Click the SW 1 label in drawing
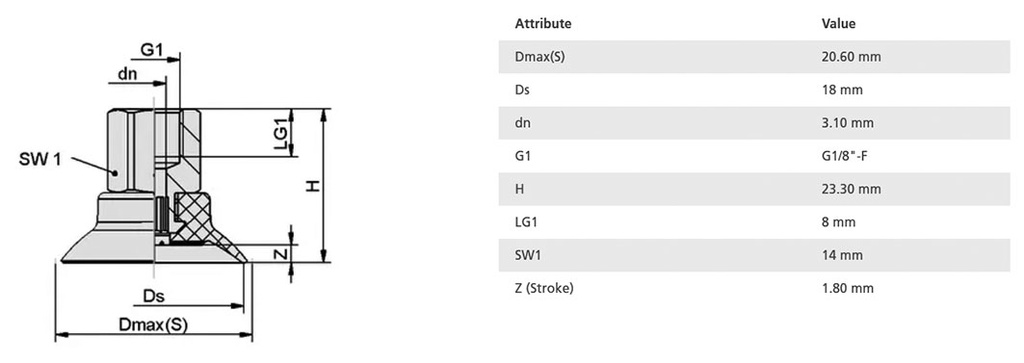The height and width of the screenshot is (363, 1024). point(40,158)
